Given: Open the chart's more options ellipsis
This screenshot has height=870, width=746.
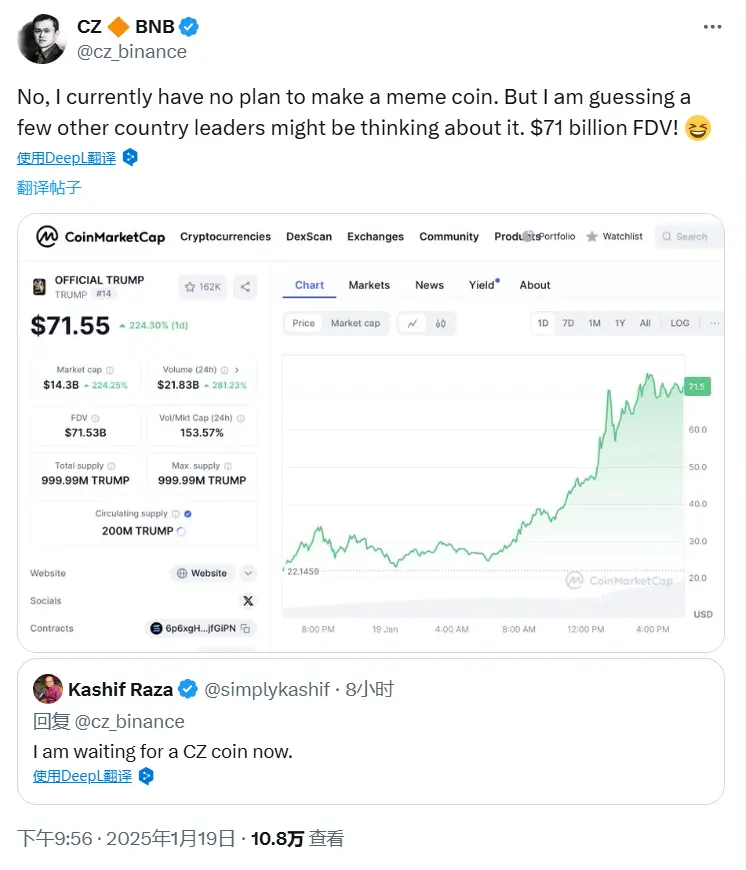Looking at the screenshot, I should click(713, 323).
